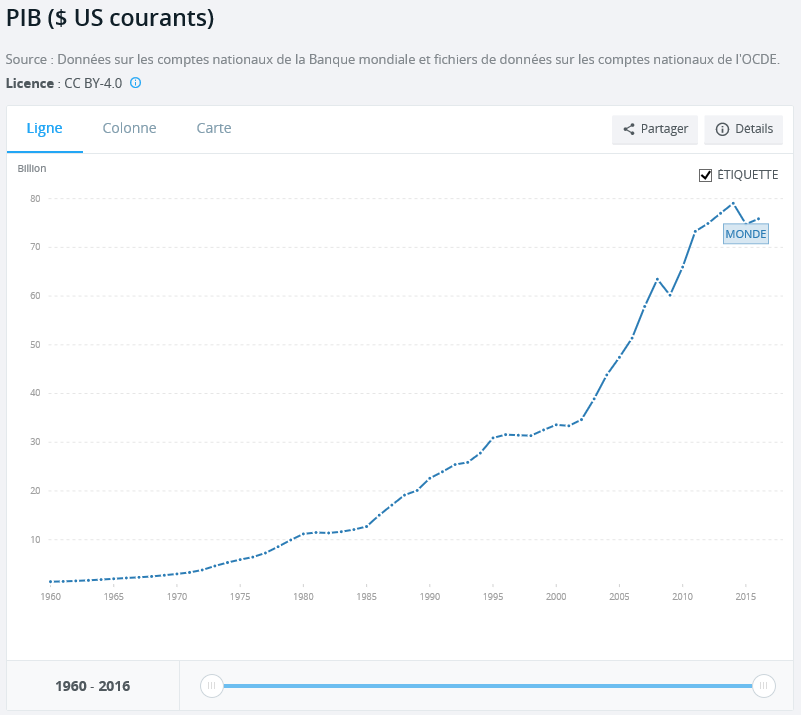Uncheck the ÉTIQUETTE checkbox
The image size is (801, 715).
tap(705, 175)
